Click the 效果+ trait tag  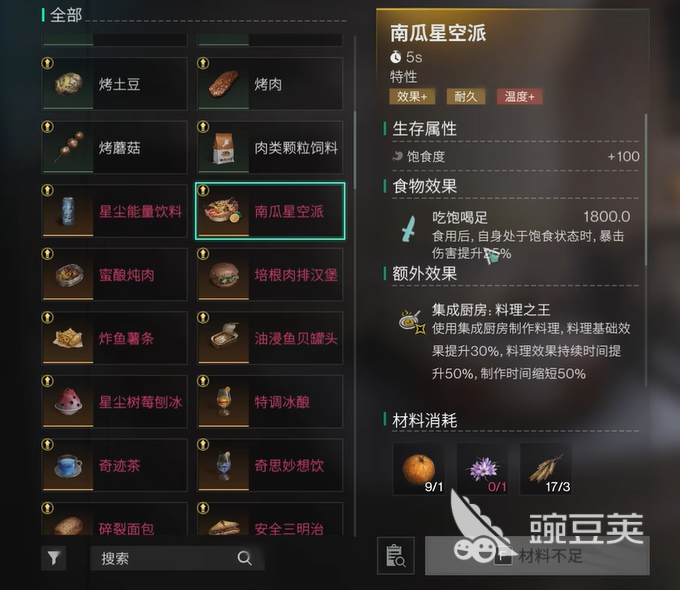[x=412, y=96]
